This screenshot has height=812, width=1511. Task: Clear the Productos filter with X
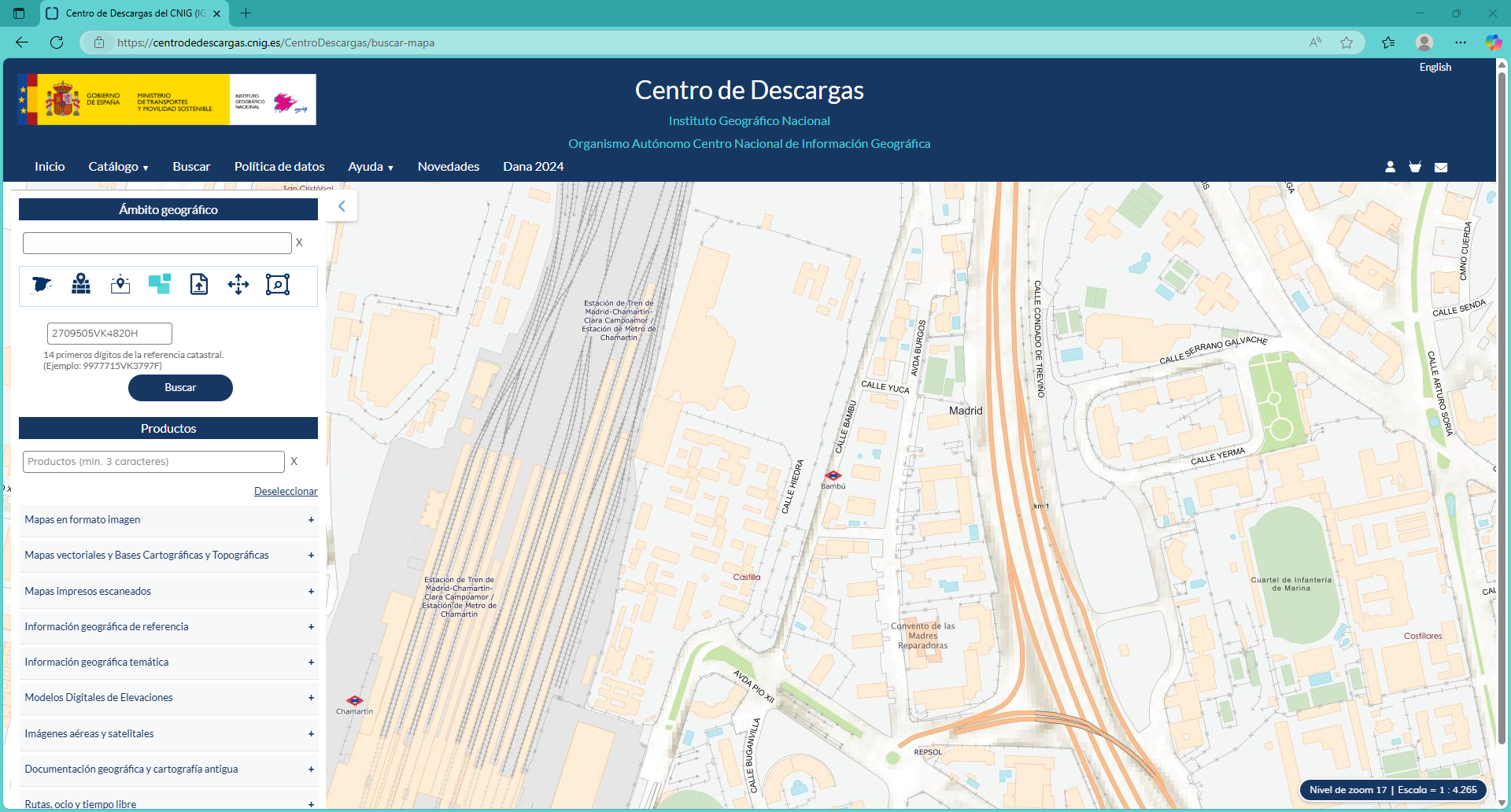[294, 461]
